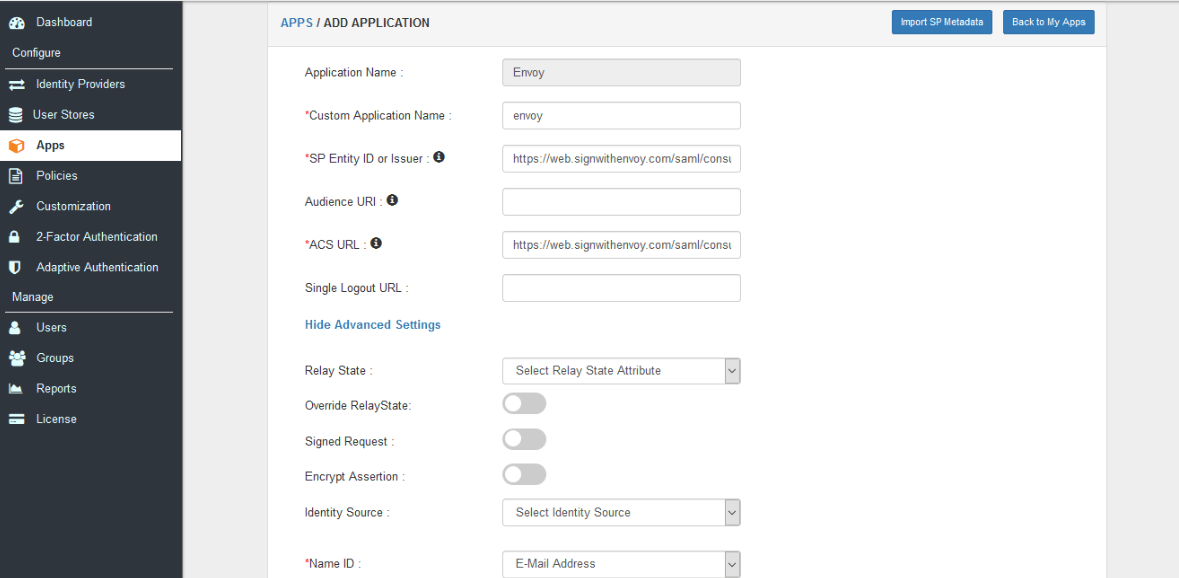Click the Reports chart icon
Image resolution: width=1179 pixels, height=578 pixels.
coord(16,389)
